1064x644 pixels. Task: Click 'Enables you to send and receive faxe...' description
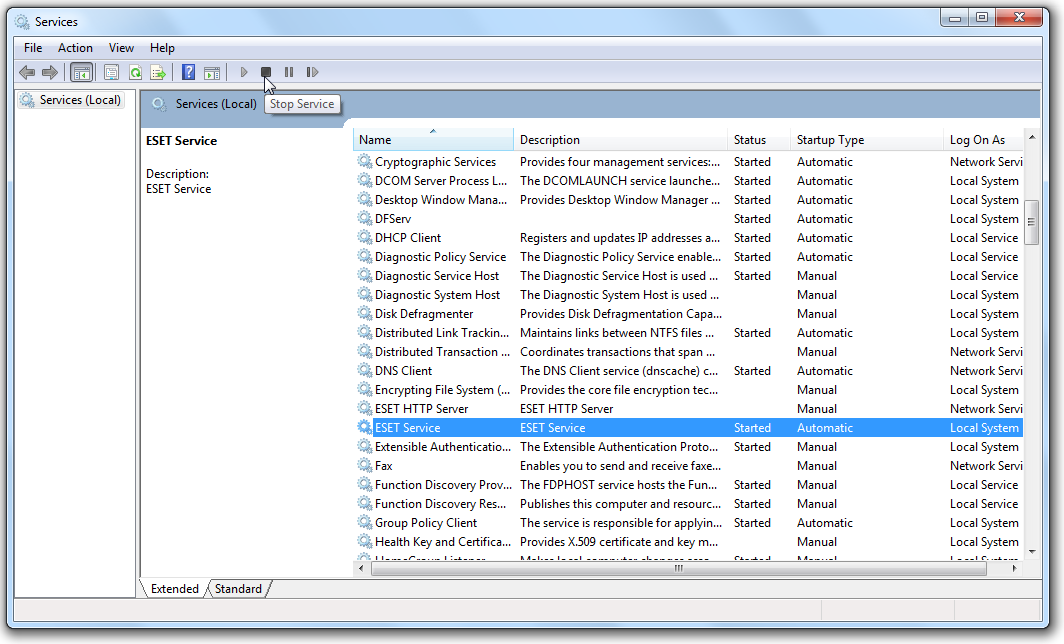pyautogui.click(x=620, y=466)
